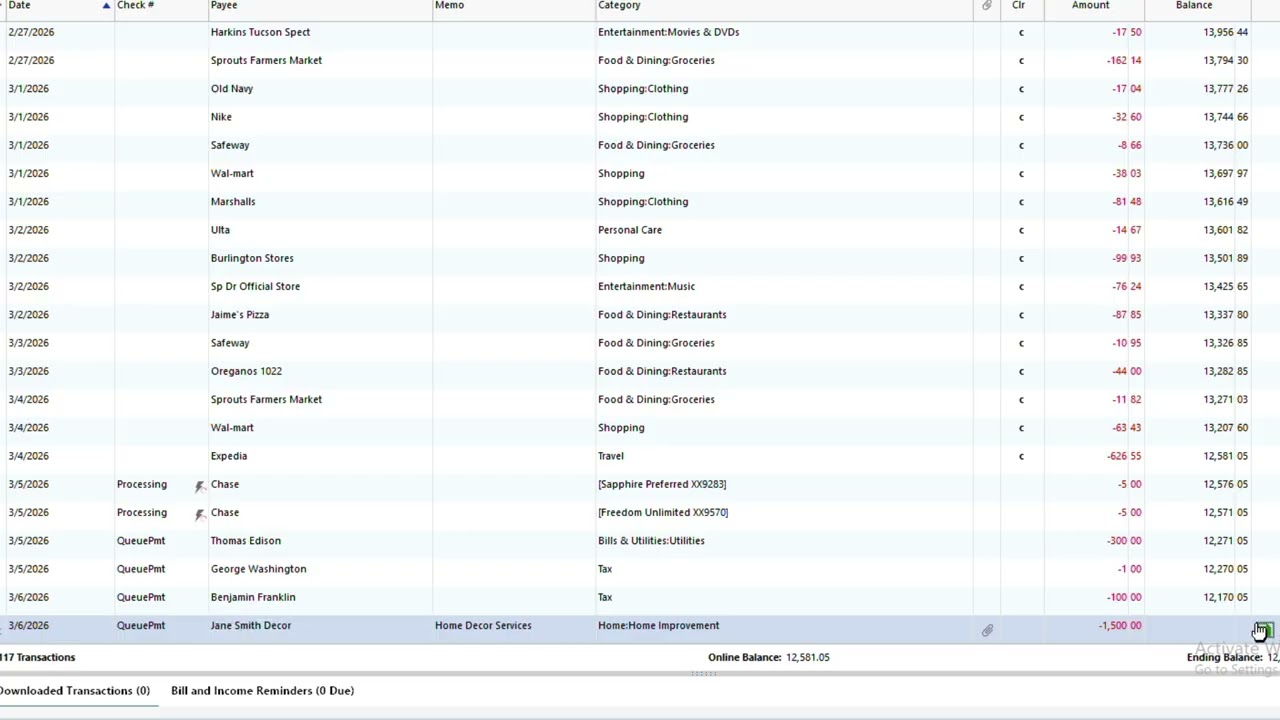Image resolution: width=1280 pixels, height=720 pixels.
Task: Click the -300 00 Thomas Edison amount
Action: coord(1124,540)
